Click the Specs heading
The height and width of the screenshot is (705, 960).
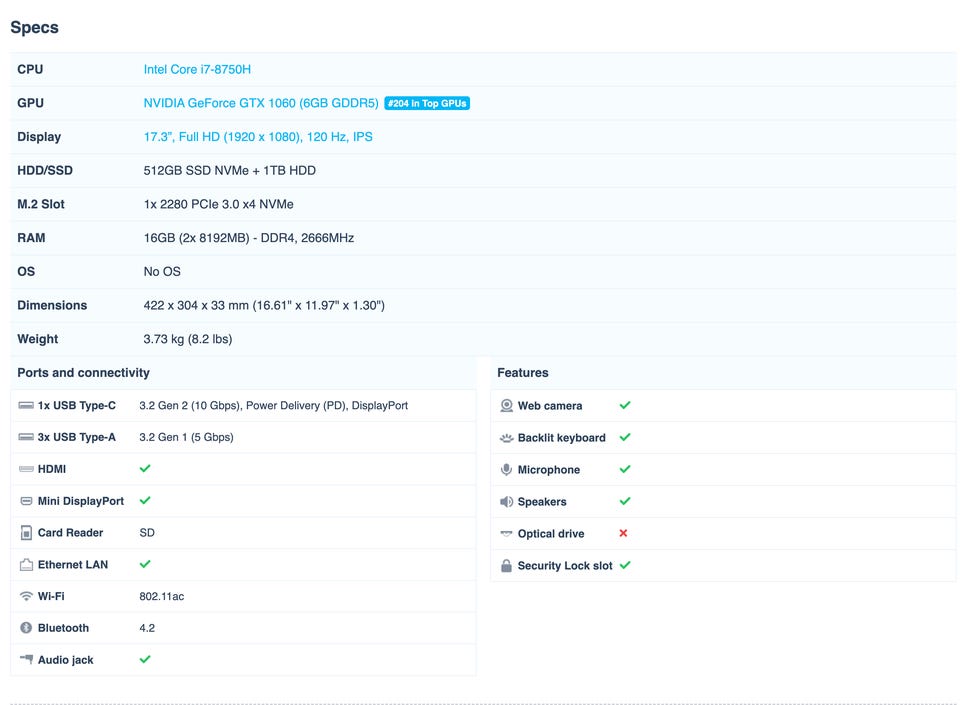pyautogui.click(x=34, y=28)
